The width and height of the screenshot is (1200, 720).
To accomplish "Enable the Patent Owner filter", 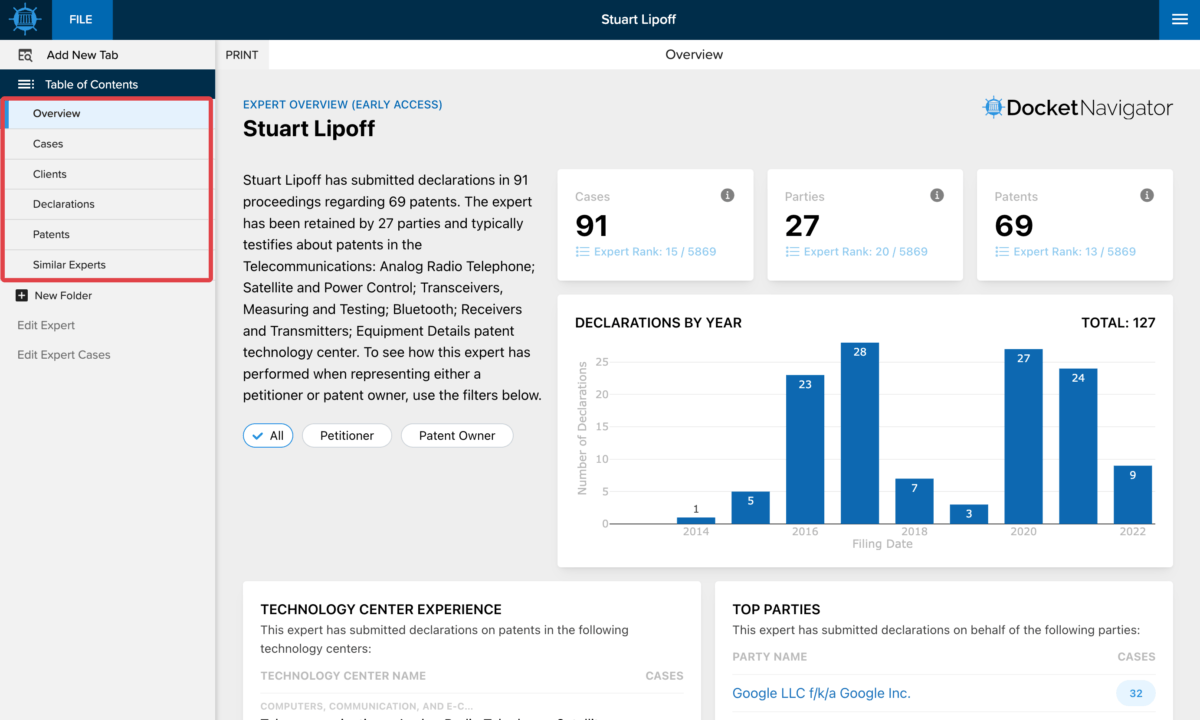I will point(457,435).
